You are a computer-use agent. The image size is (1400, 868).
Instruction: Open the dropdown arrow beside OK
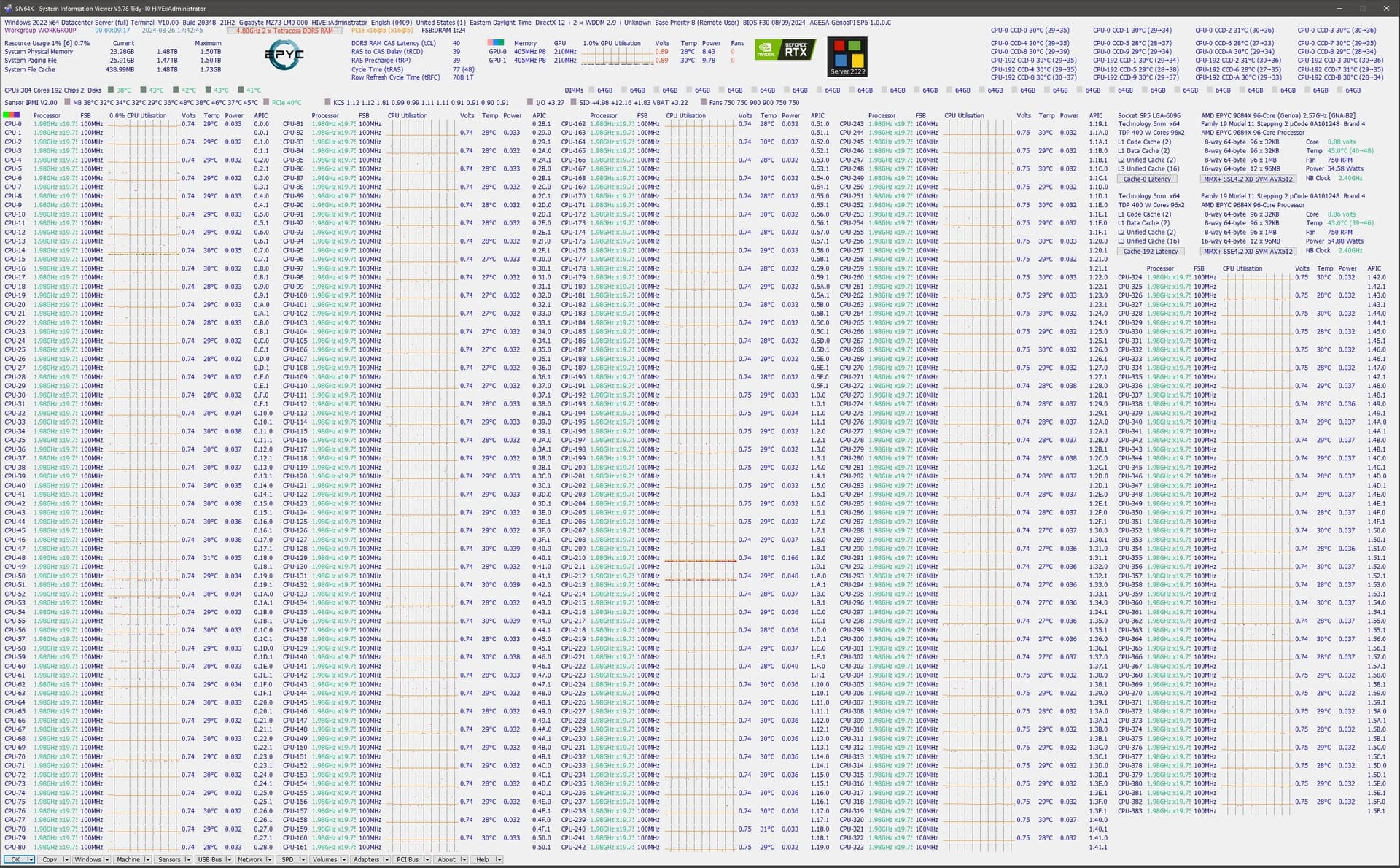30,859
